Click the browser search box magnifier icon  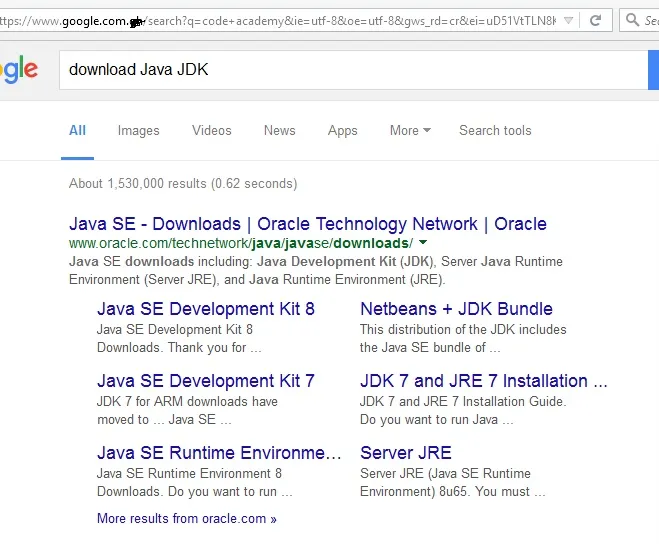point(632,20)
